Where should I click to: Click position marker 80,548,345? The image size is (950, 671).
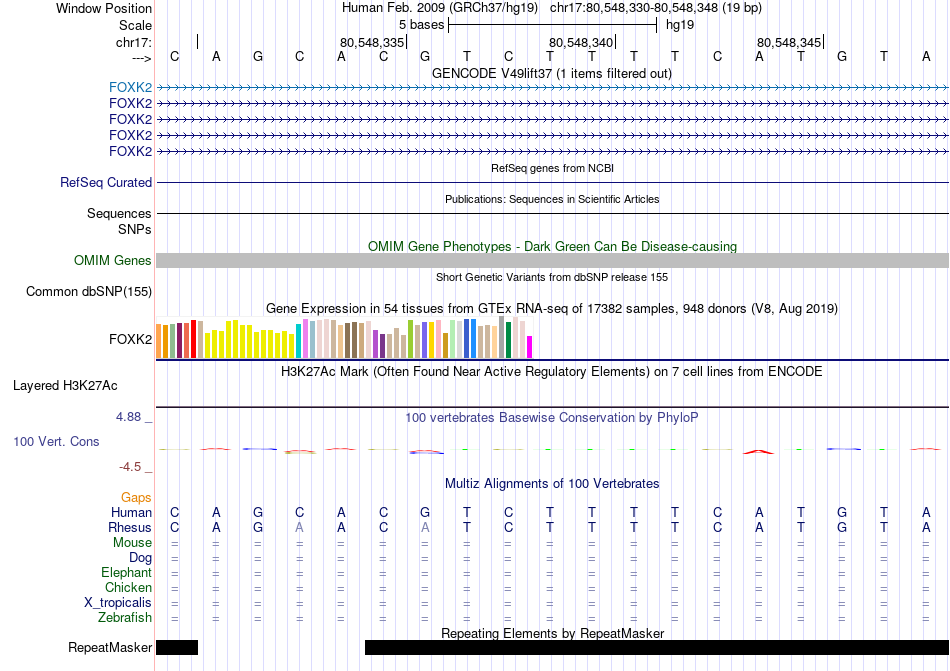pyautogui.click(x=789, y=42)
